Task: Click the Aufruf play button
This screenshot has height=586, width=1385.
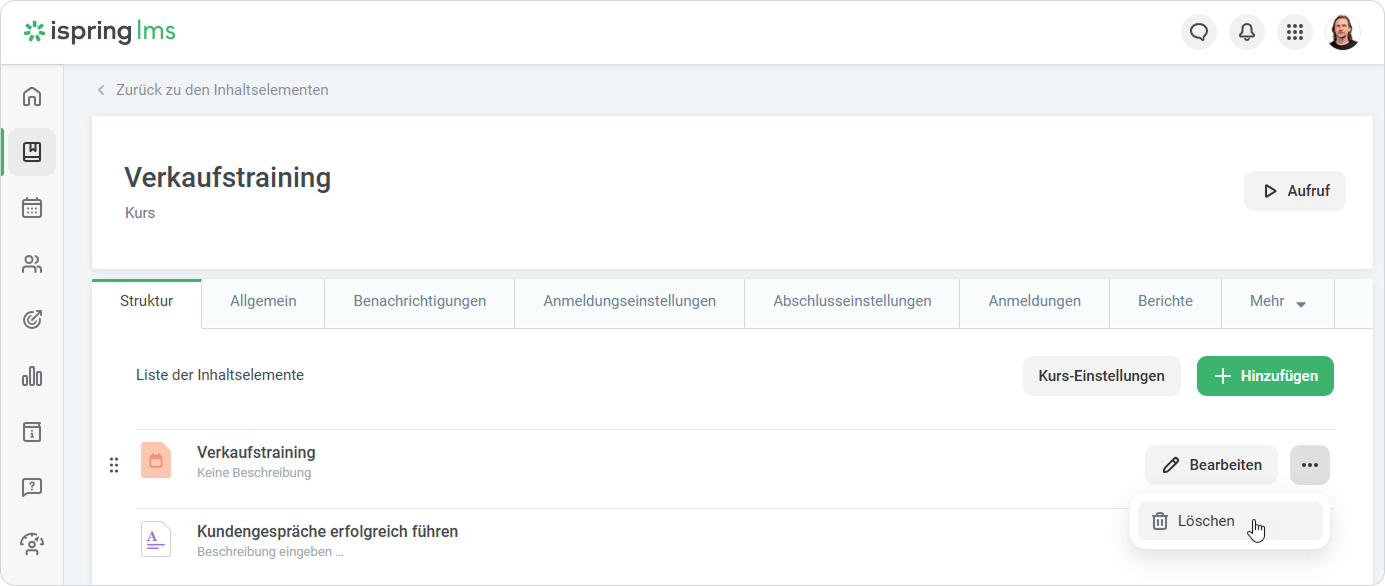Action: pyautogui.click(x=1295, y=191)
